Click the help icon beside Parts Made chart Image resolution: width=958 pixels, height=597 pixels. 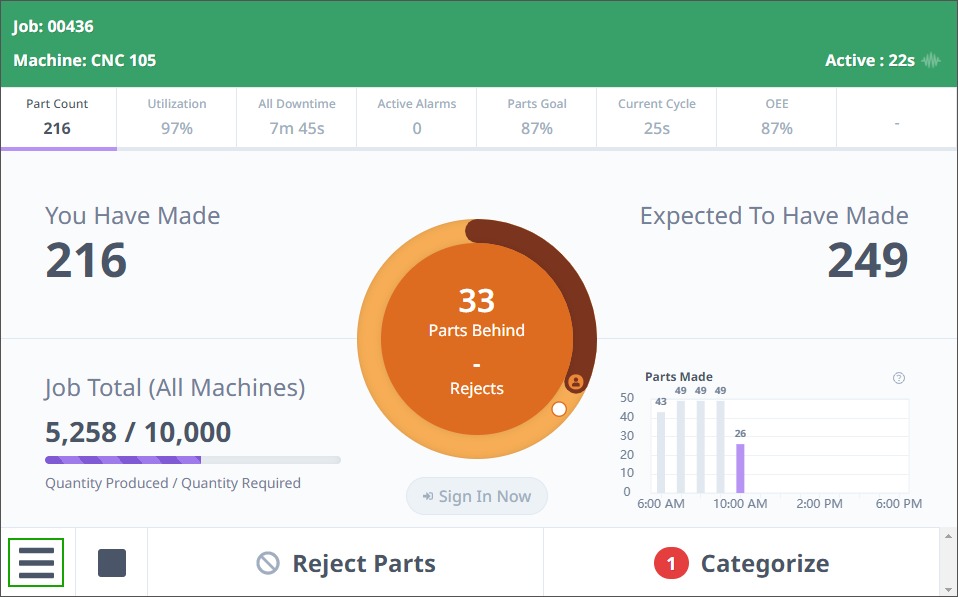[x=899, y=378]
